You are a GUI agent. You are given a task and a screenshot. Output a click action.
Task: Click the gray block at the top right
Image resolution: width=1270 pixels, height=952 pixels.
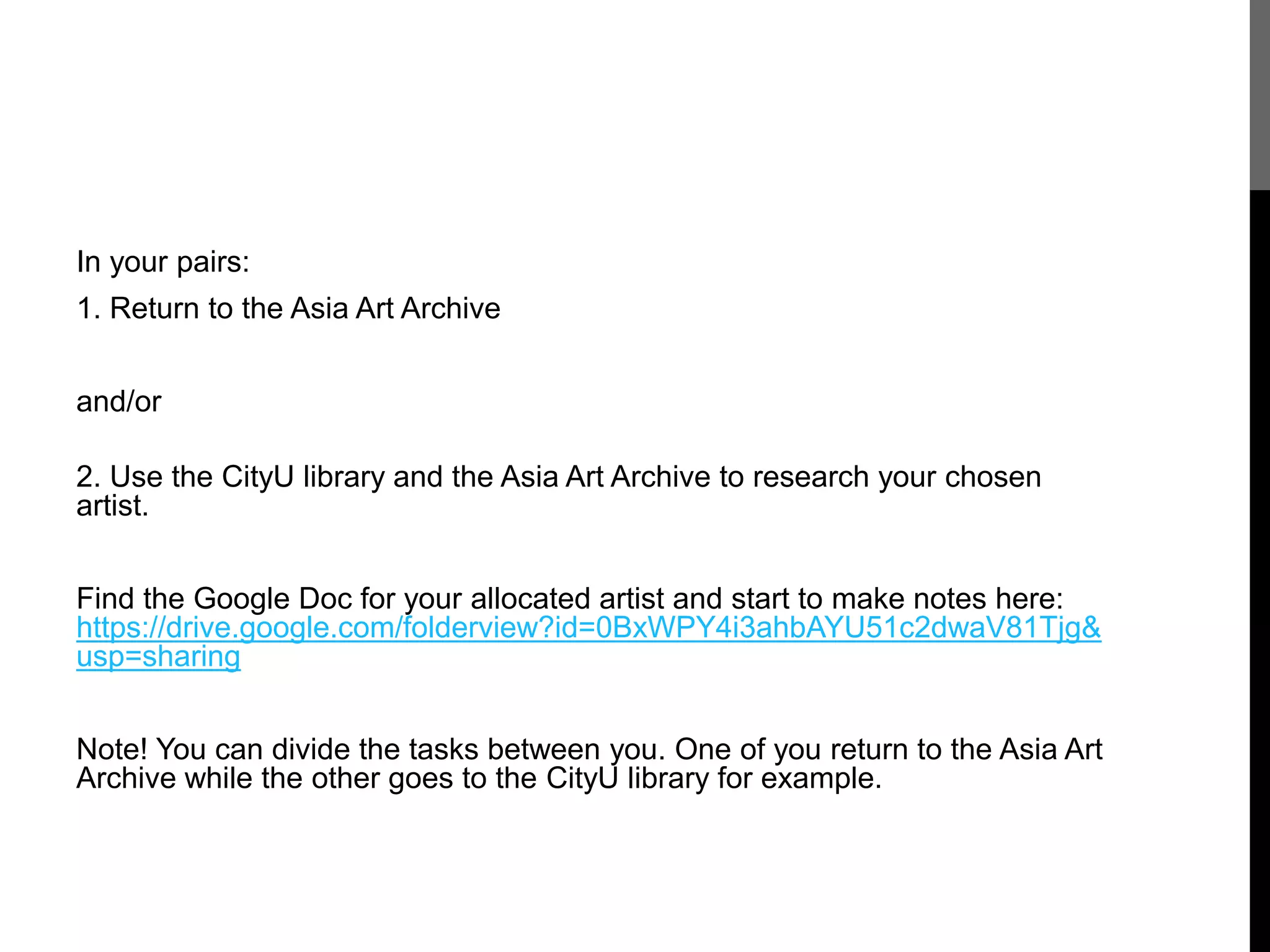tap(1259, 95)
